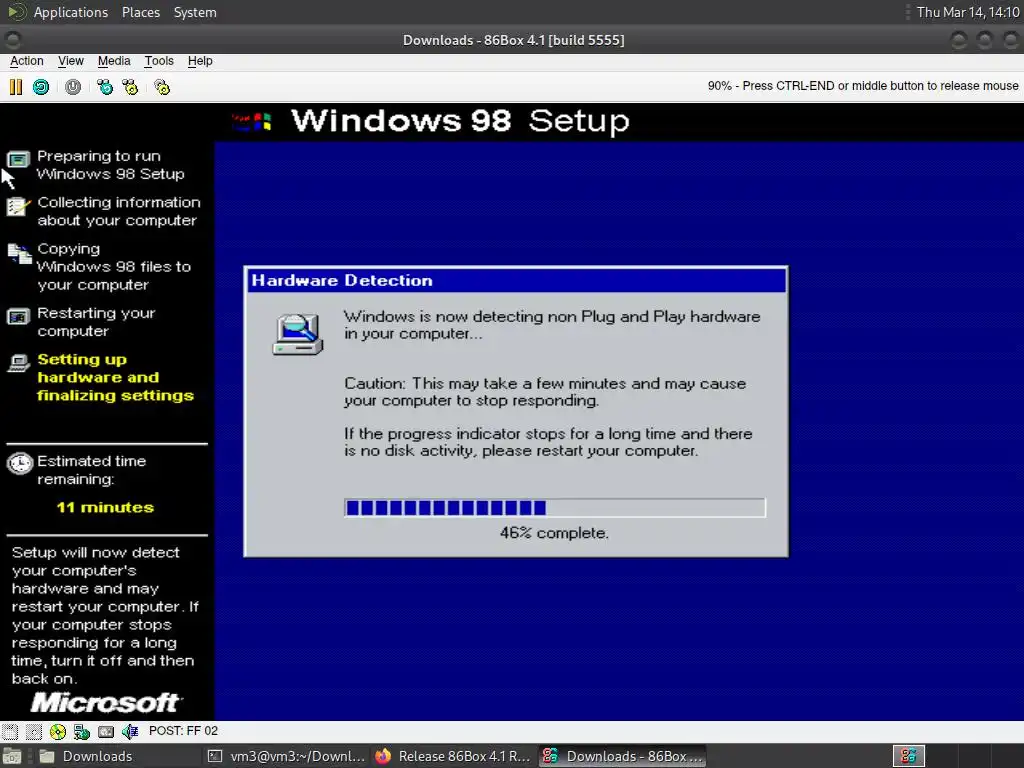Click the 'Downloads - 86Box' taskbar button
1024x768 pixels.
coord(622,756)
